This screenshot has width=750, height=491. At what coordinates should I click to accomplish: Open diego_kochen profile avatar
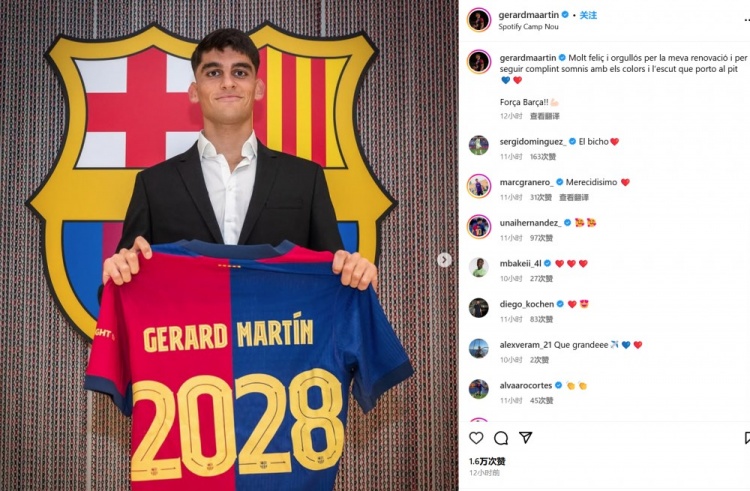479,308
